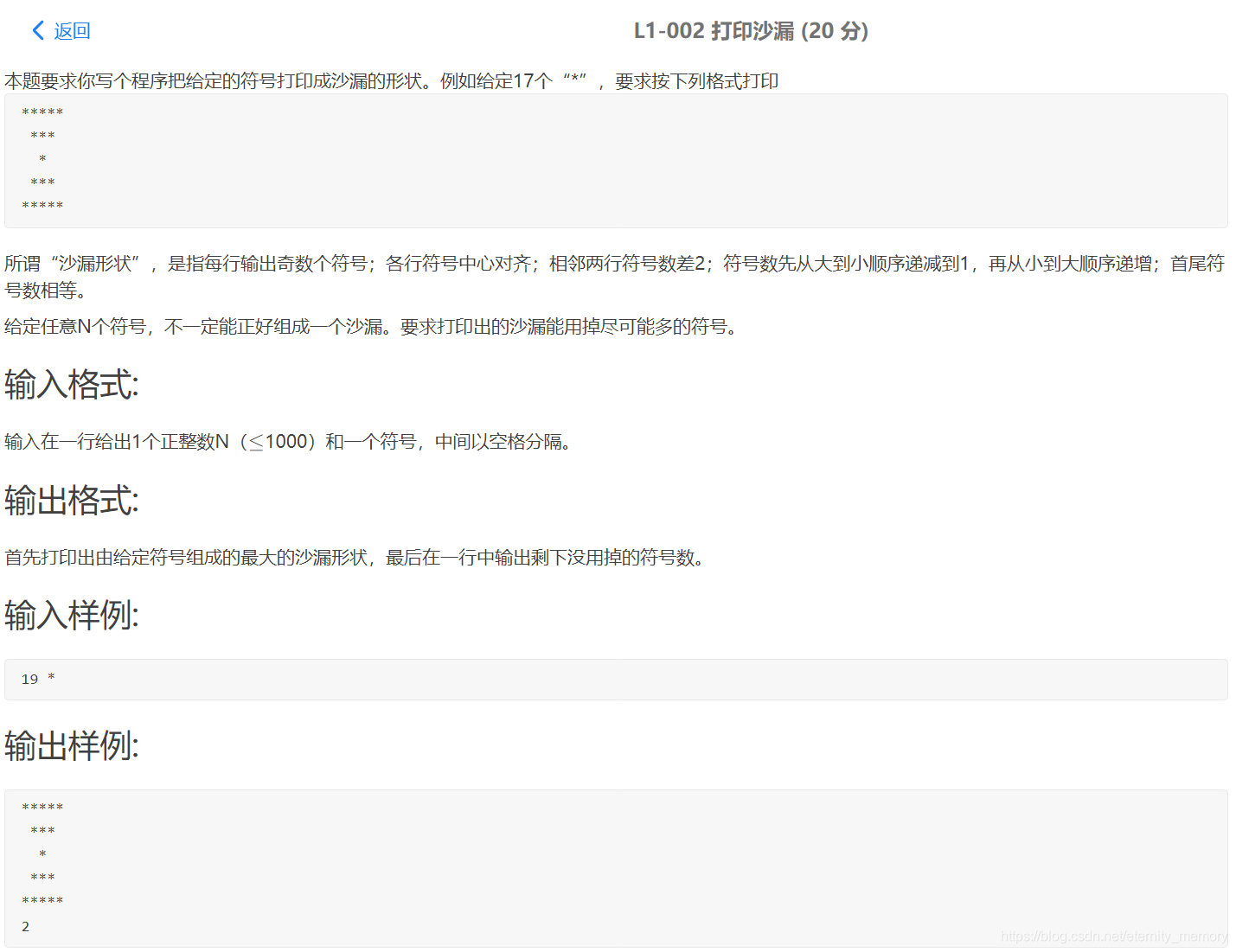Click the sample input text 19 *

coord(38,679)
